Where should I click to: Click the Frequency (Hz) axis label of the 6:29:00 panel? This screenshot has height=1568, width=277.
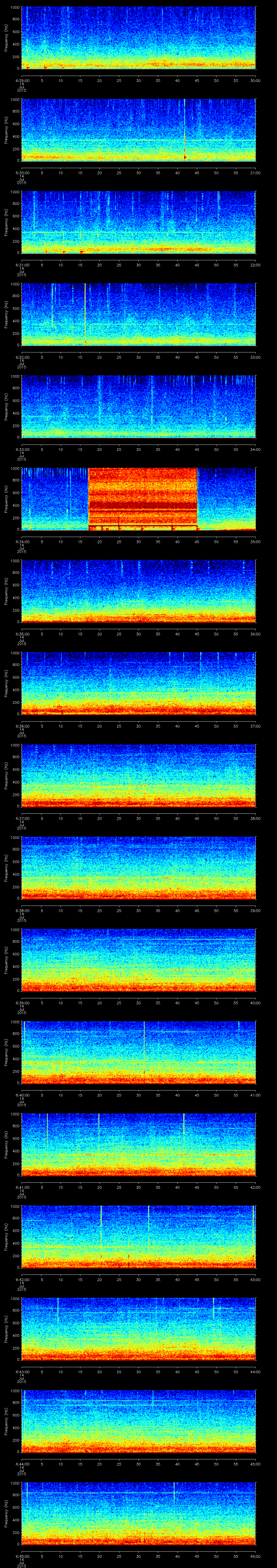7,38
